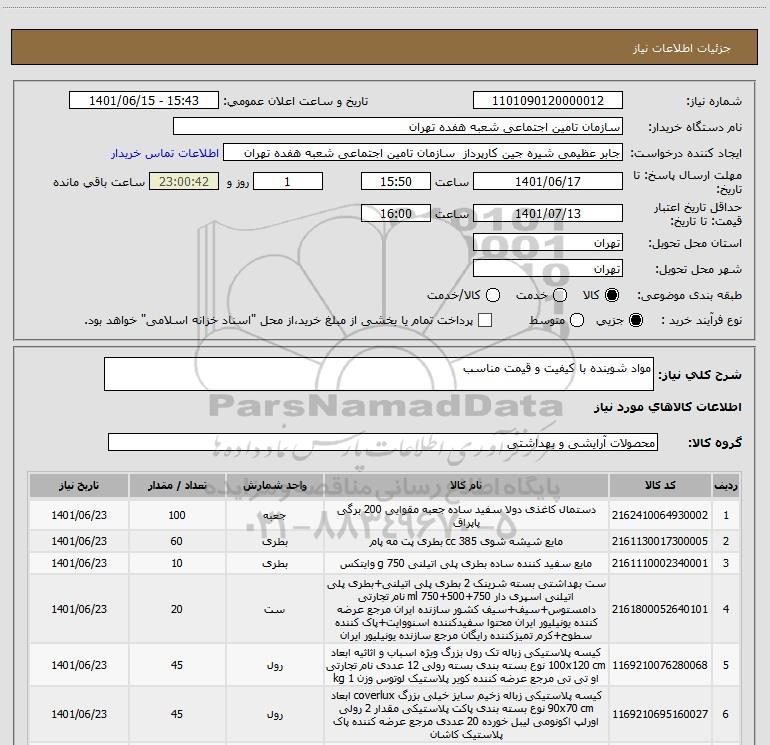This screenshot has height=745, width=770.
Task: Click the need date 1401/06/23 in row 6
Action: (x=79, y=714)
